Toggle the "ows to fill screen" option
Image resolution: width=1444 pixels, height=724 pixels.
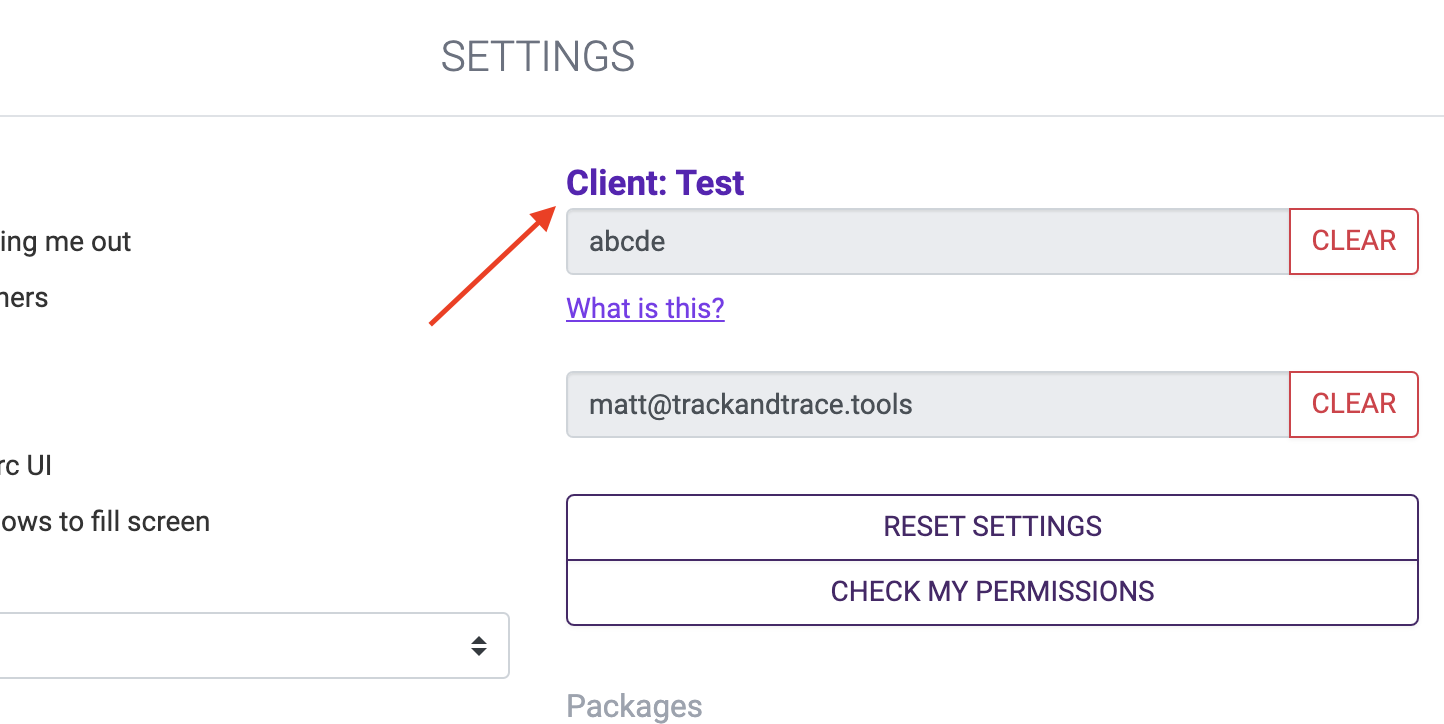105,522
